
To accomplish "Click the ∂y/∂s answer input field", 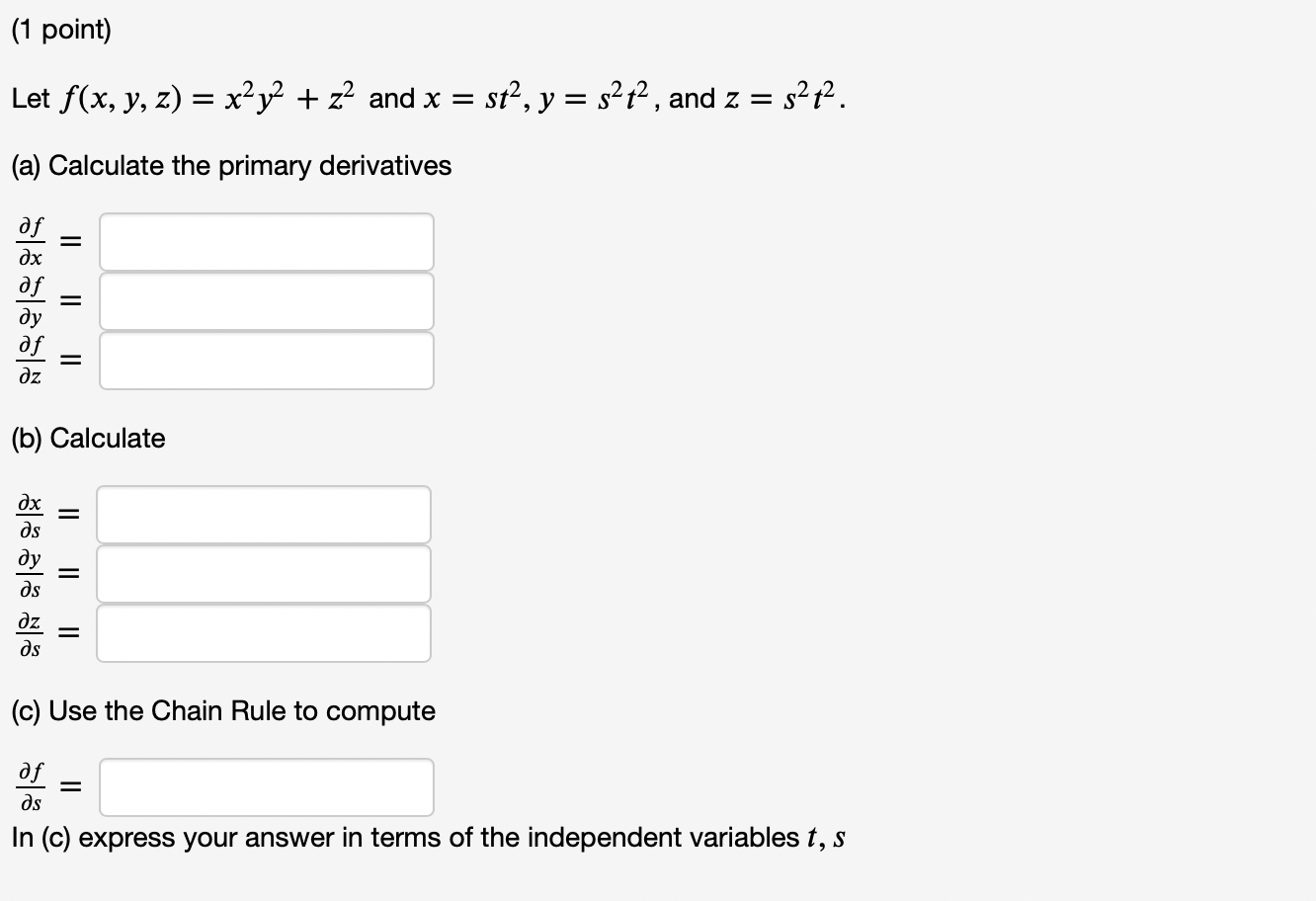I will tap(264, 573).
